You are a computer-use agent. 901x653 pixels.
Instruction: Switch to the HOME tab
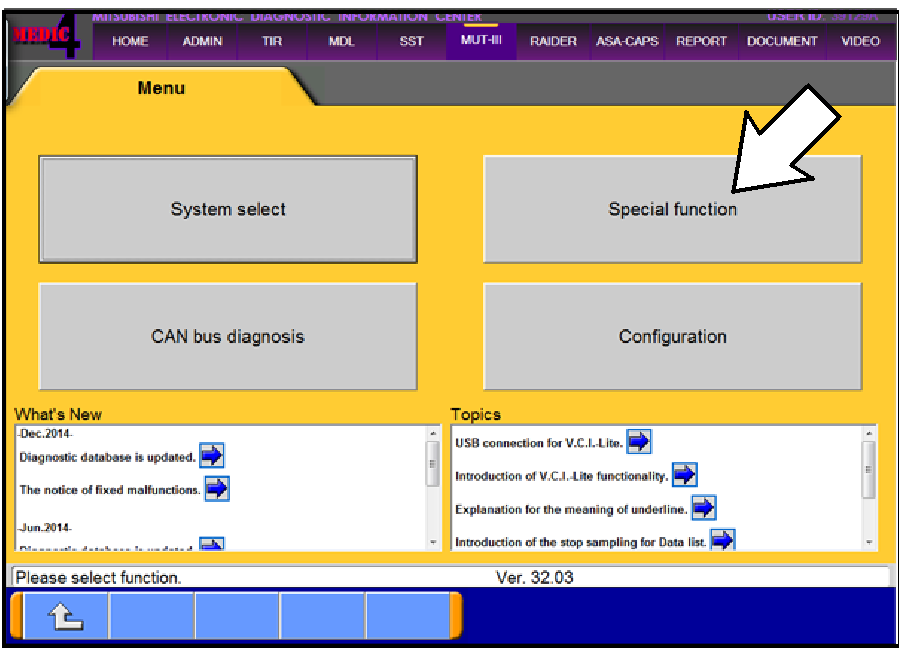(130, 42)
